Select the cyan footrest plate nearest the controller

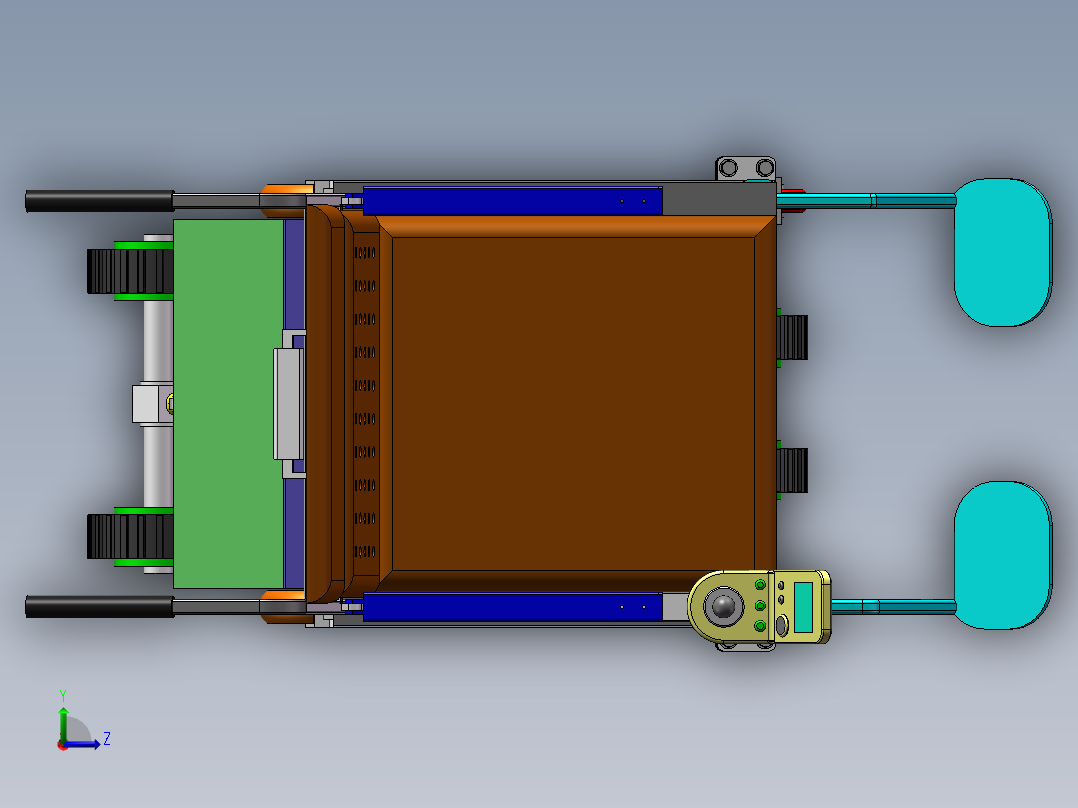1002,555
